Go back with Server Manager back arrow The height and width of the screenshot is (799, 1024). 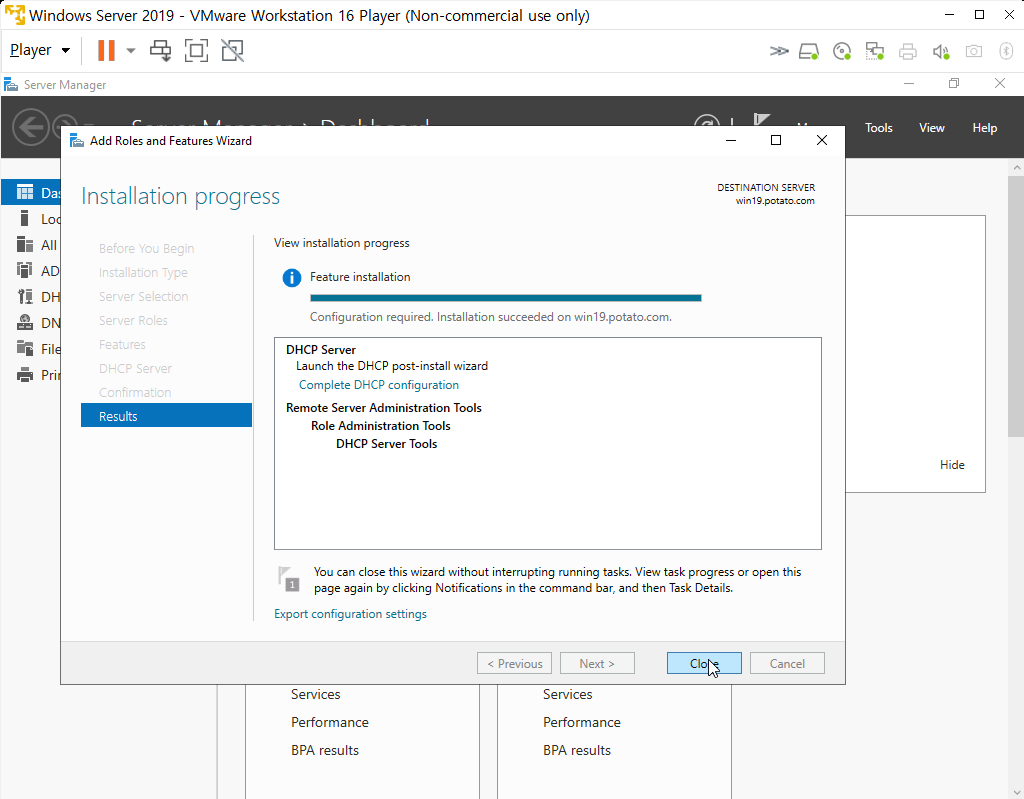(x=31, y=127)
